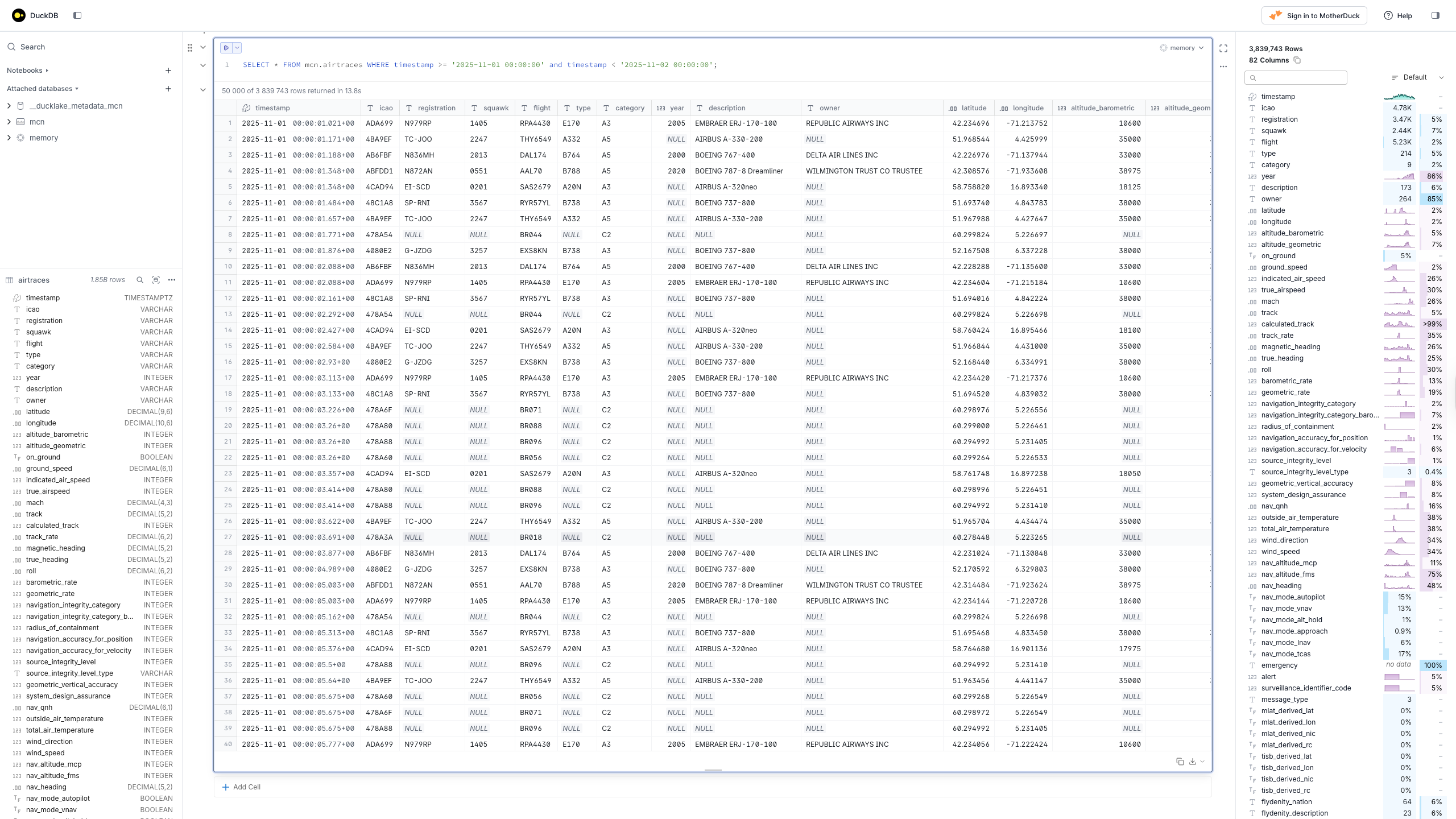
Task: Open the memory database selector dropdown
Action: coord(1182,48)
